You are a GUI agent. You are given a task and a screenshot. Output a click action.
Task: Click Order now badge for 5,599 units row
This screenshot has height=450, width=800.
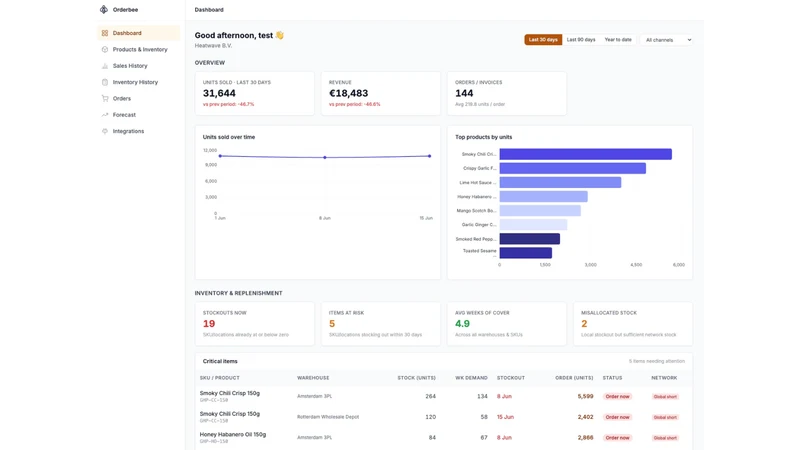[617, 396]
